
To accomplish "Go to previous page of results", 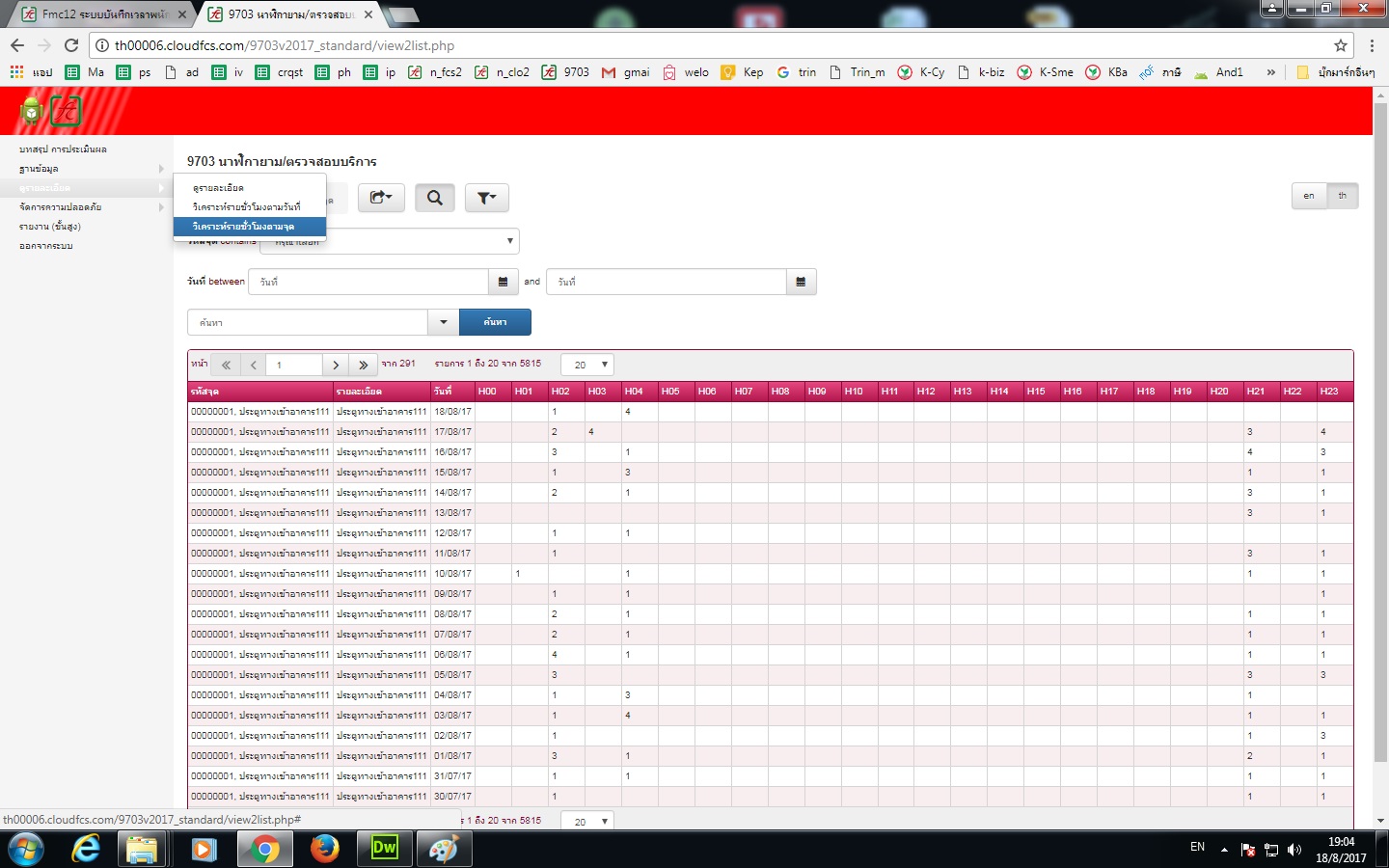I will tap(254, 365).
